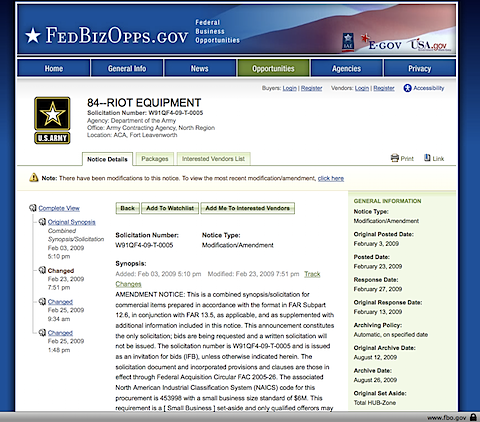Open Changed Feb 25 1:48 pm link
Viewport: 480px width, 422px height.
point(60,333)
